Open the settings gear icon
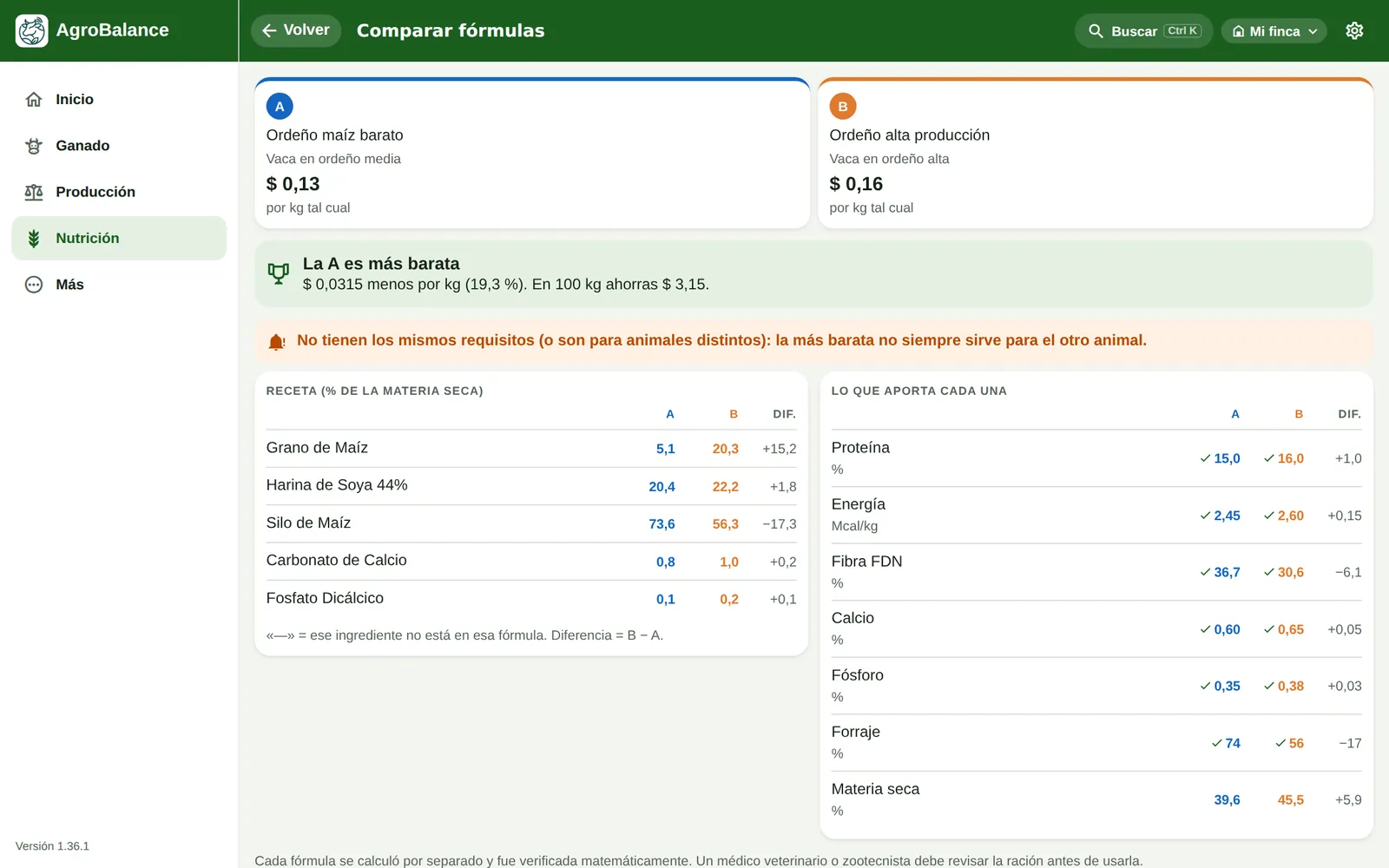Image resolution: width=1389 pixels, height=868 pixels. pyautogui.click(x=1354, y=30)
